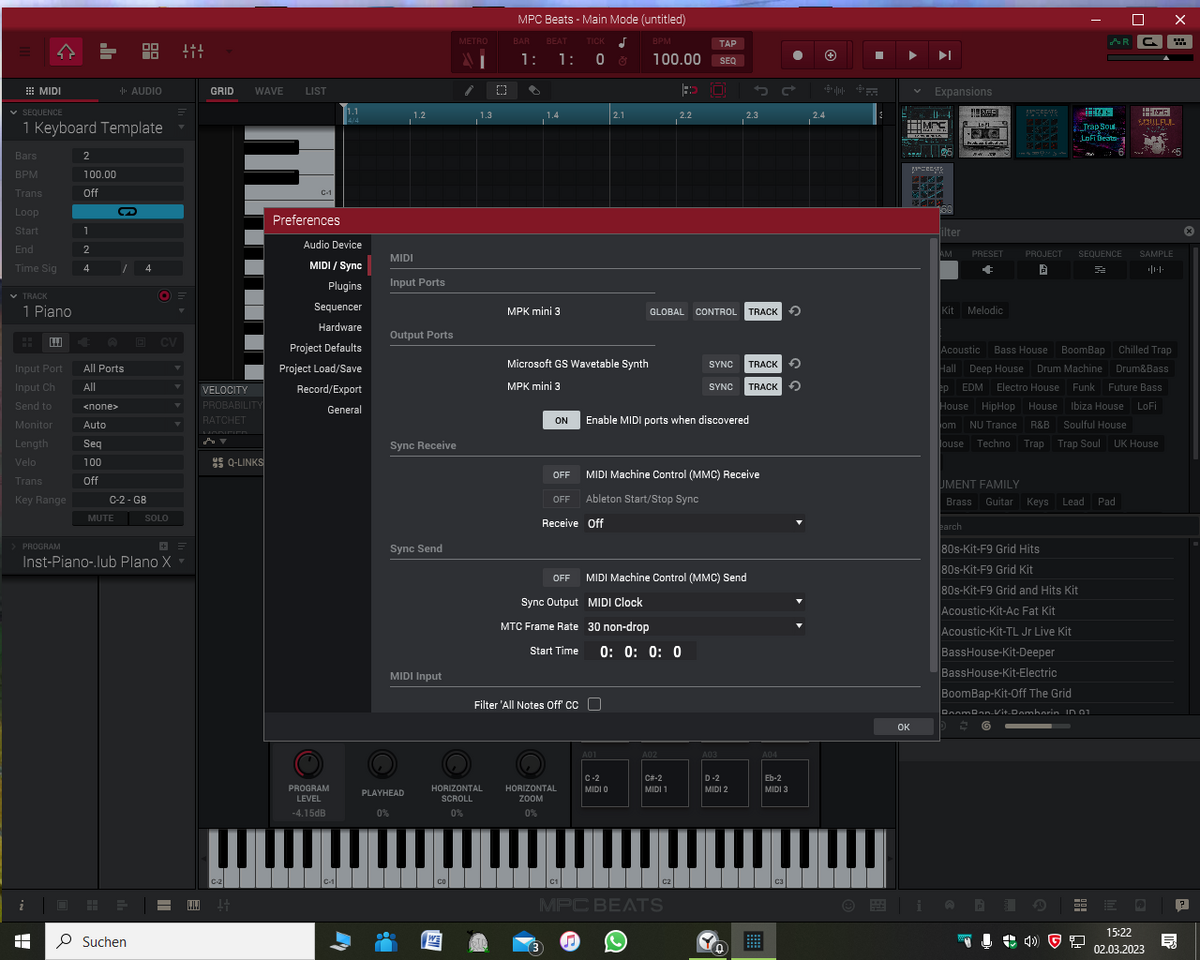Click the SEQ tempo button

tap(727, 61)
